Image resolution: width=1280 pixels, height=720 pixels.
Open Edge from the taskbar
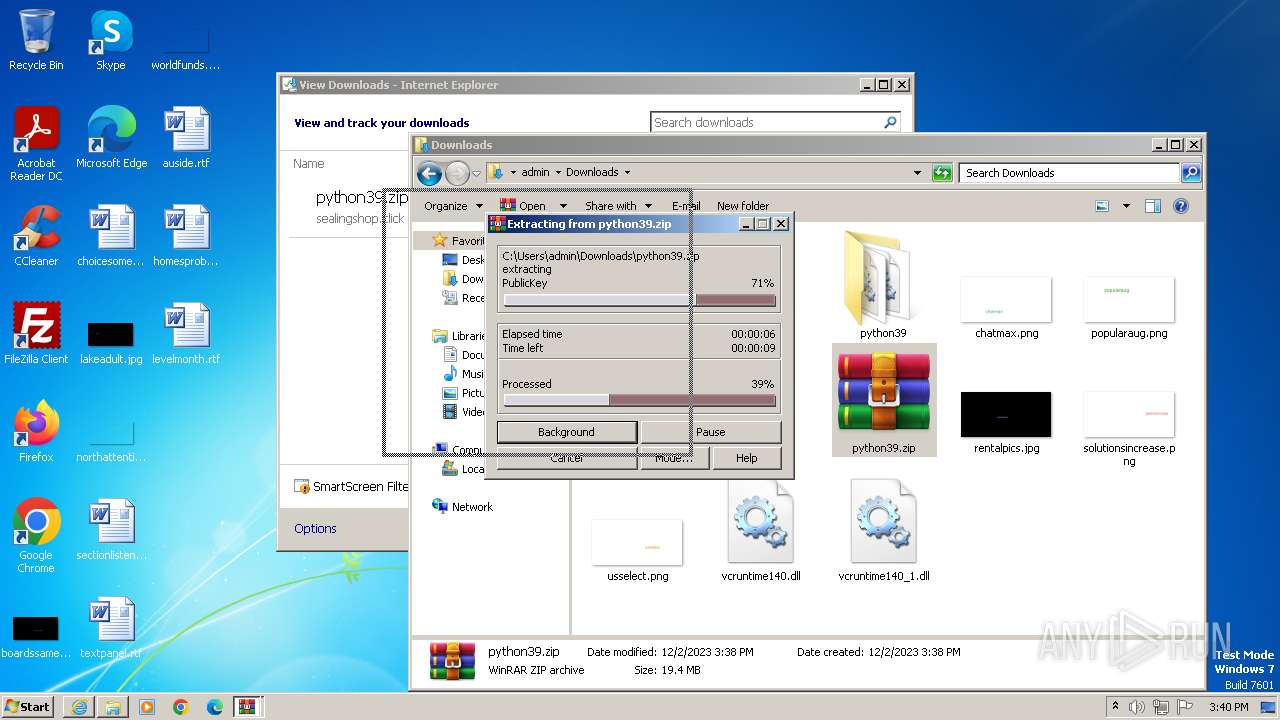215,707
